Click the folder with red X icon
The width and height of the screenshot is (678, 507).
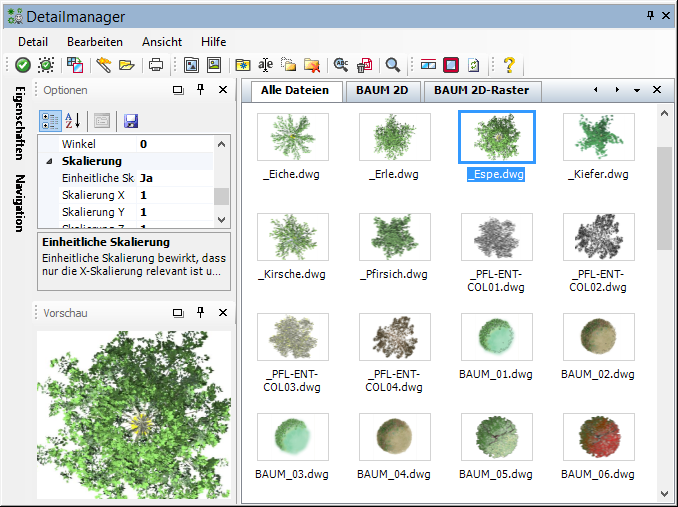coord(312,65)
